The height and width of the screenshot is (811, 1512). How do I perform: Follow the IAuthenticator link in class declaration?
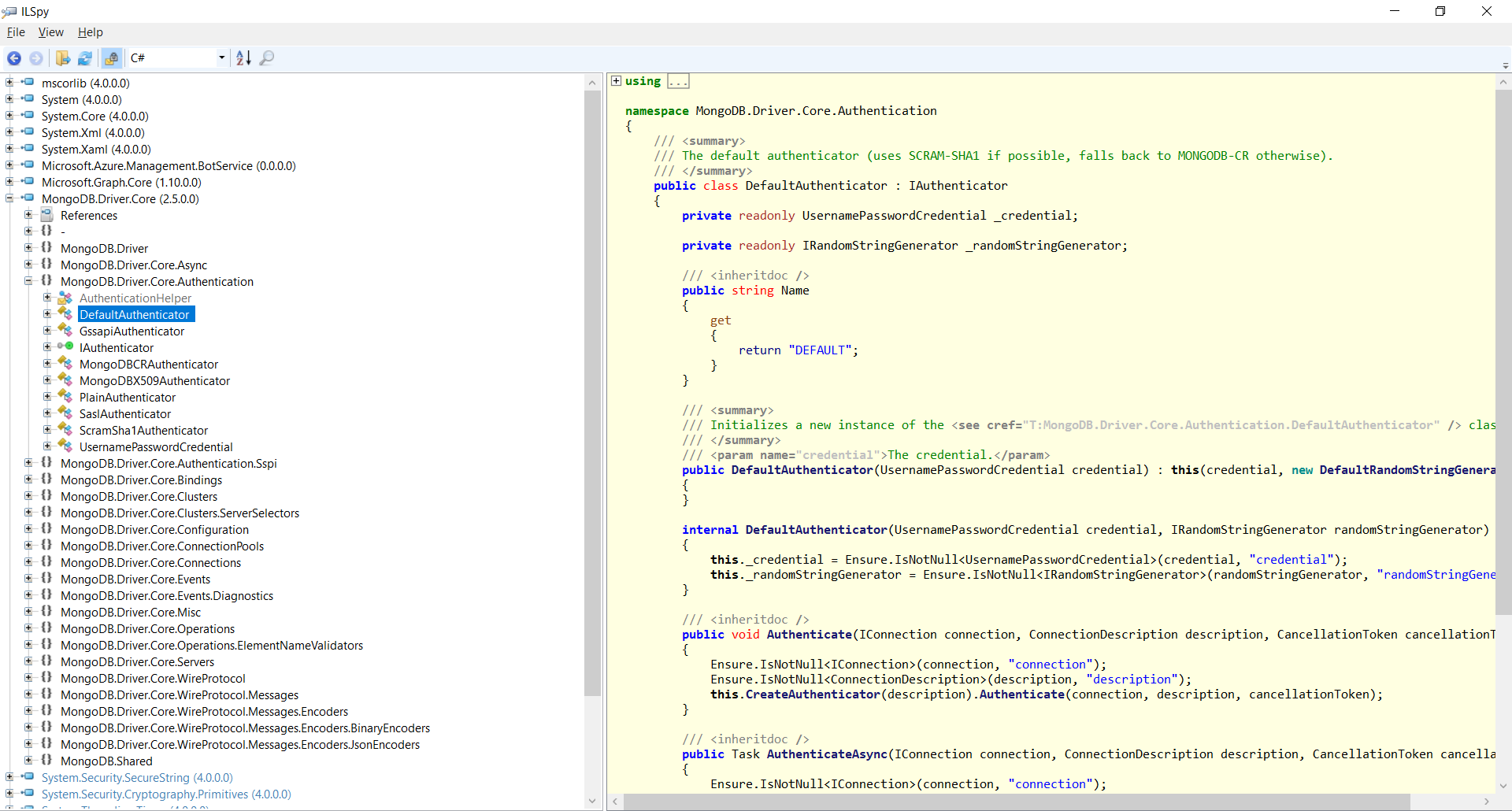[x=958, y=186]
